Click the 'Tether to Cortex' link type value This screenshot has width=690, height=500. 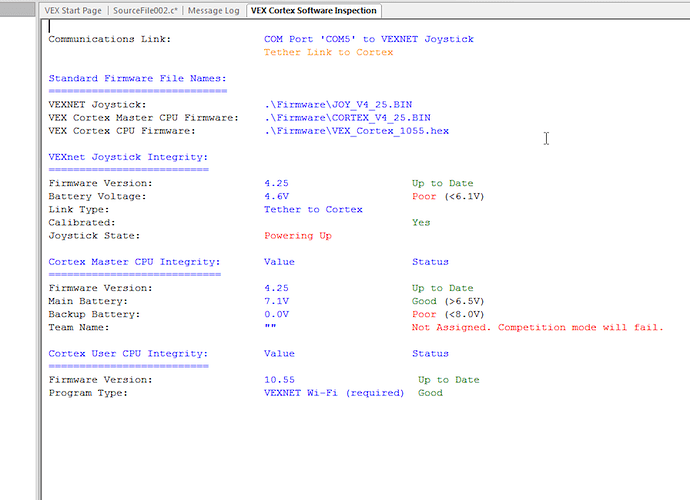(313, 210)
